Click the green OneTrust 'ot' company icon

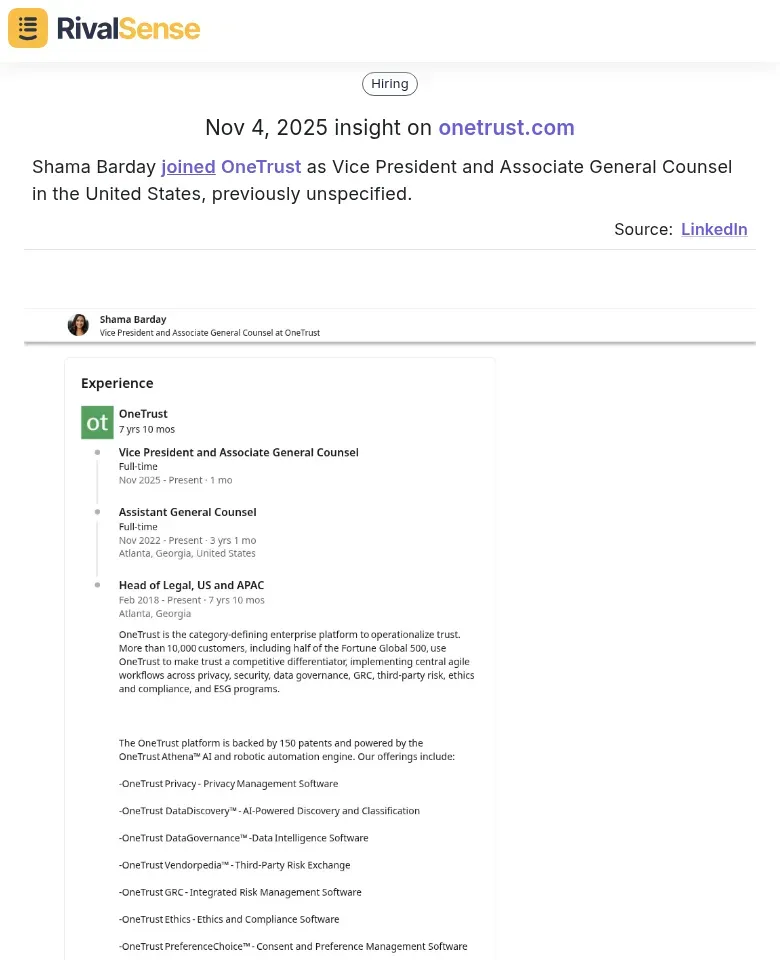97,422
